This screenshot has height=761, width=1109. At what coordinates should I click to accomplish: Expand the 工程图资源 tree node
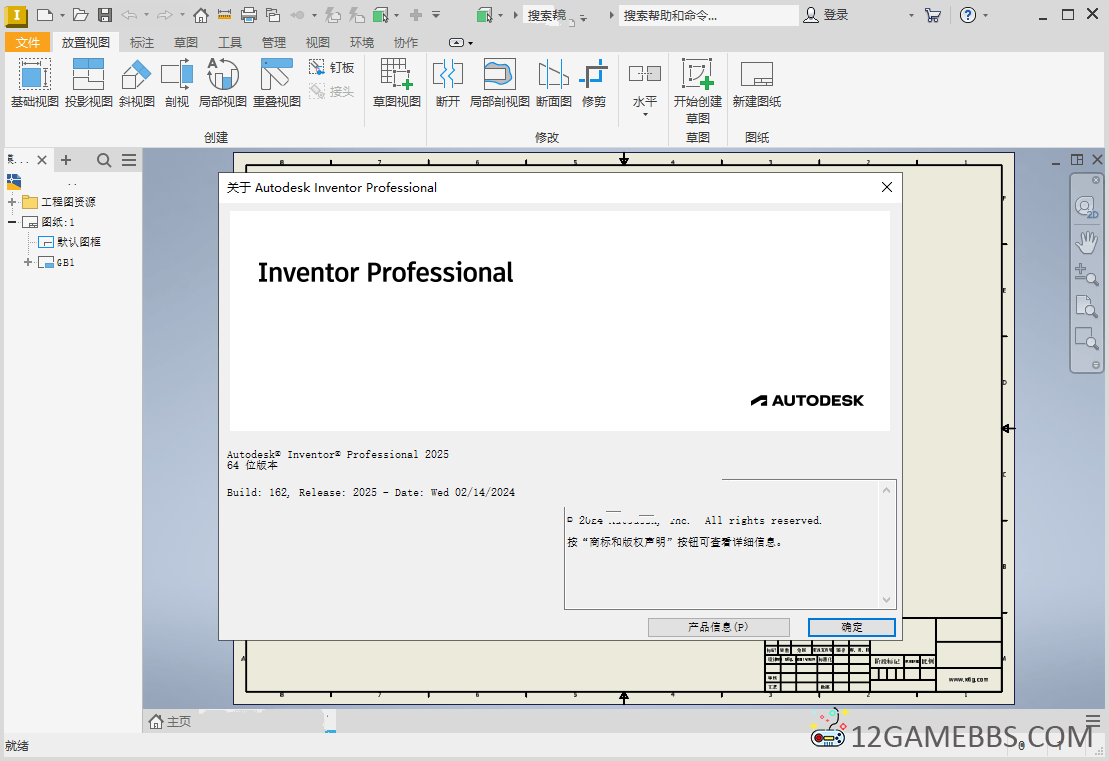12,202
